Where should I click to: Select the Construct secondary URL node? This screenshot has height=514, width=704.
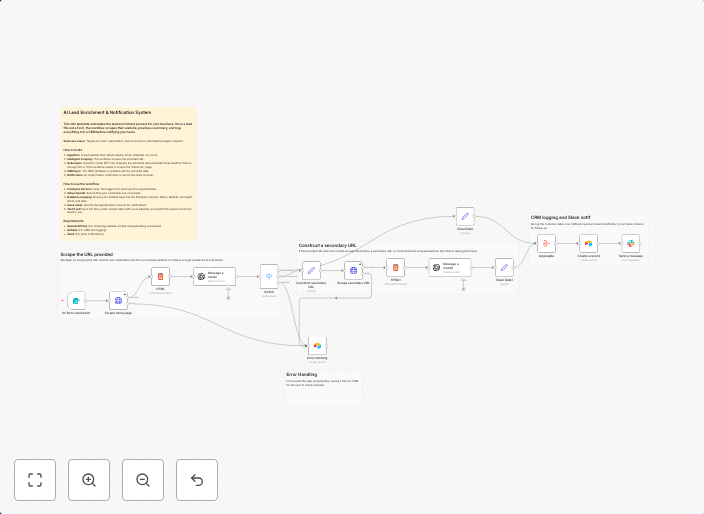coord(311,270)
